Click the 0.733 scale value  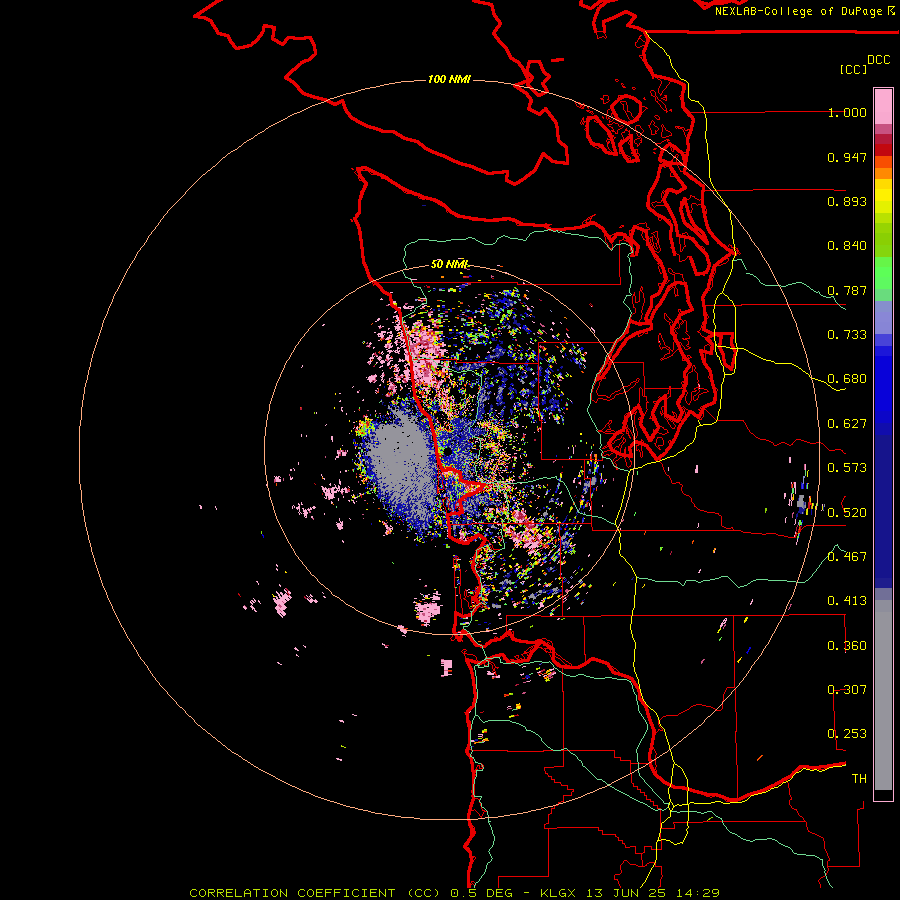tap(847, 335)
